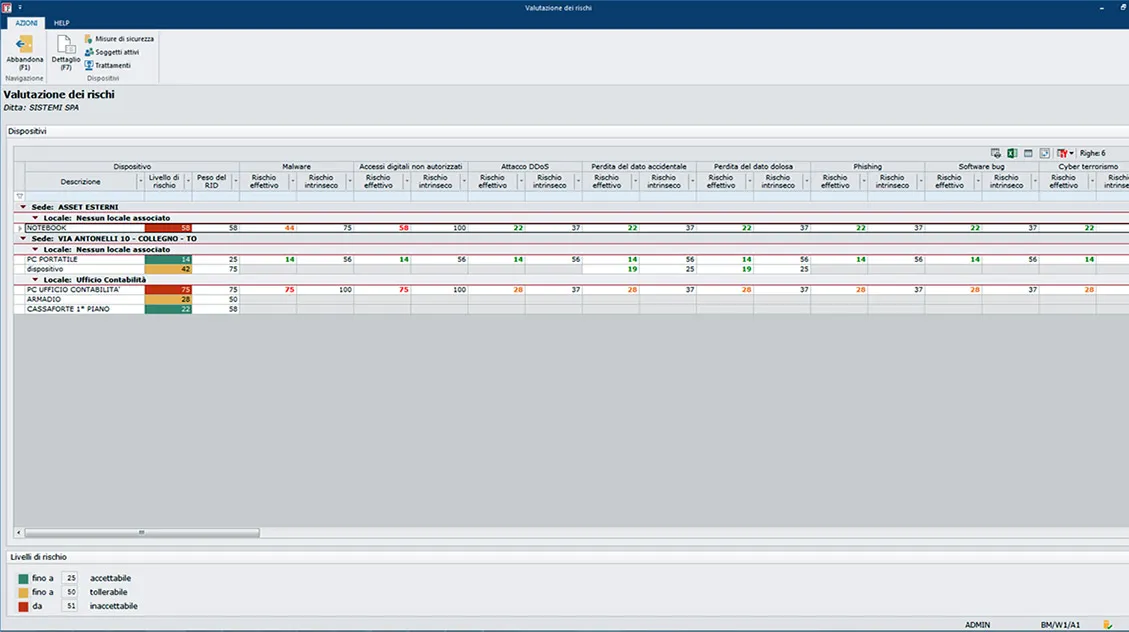Export the grid to Excel

(1012, 153)
